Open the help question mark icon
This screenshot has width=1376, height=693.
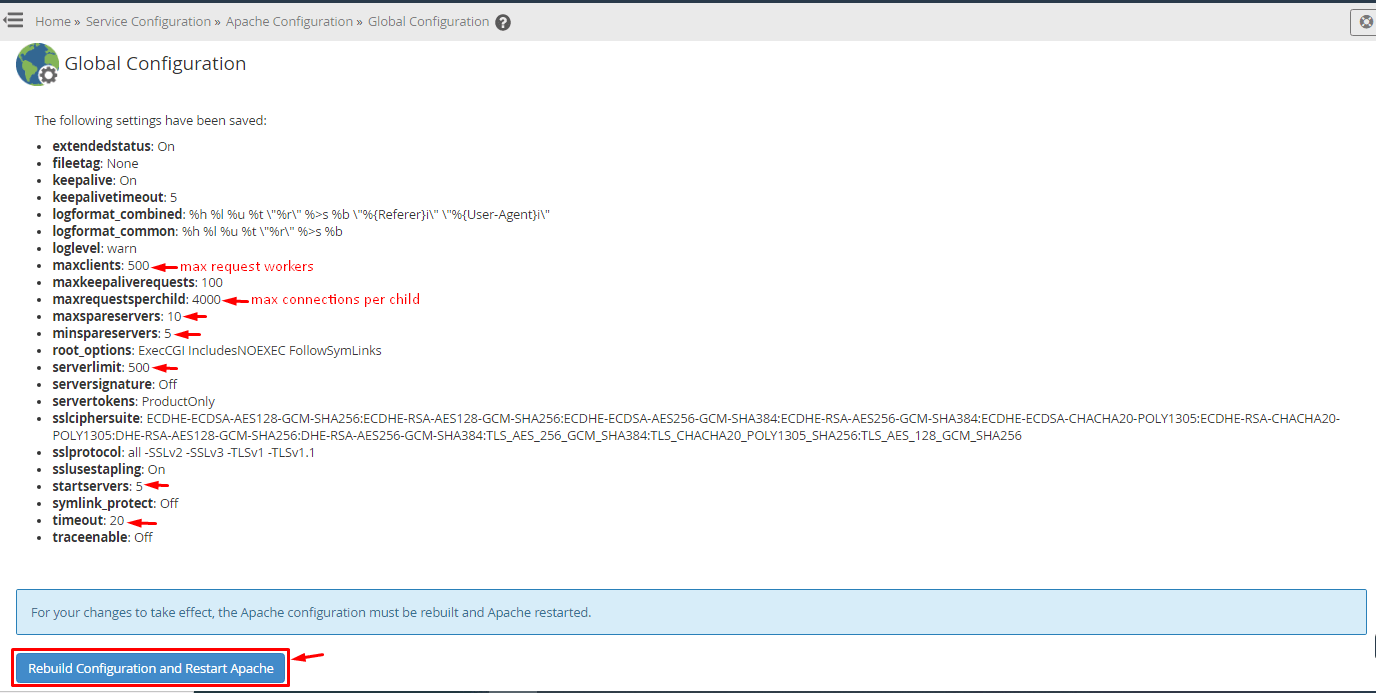[503, 22]
